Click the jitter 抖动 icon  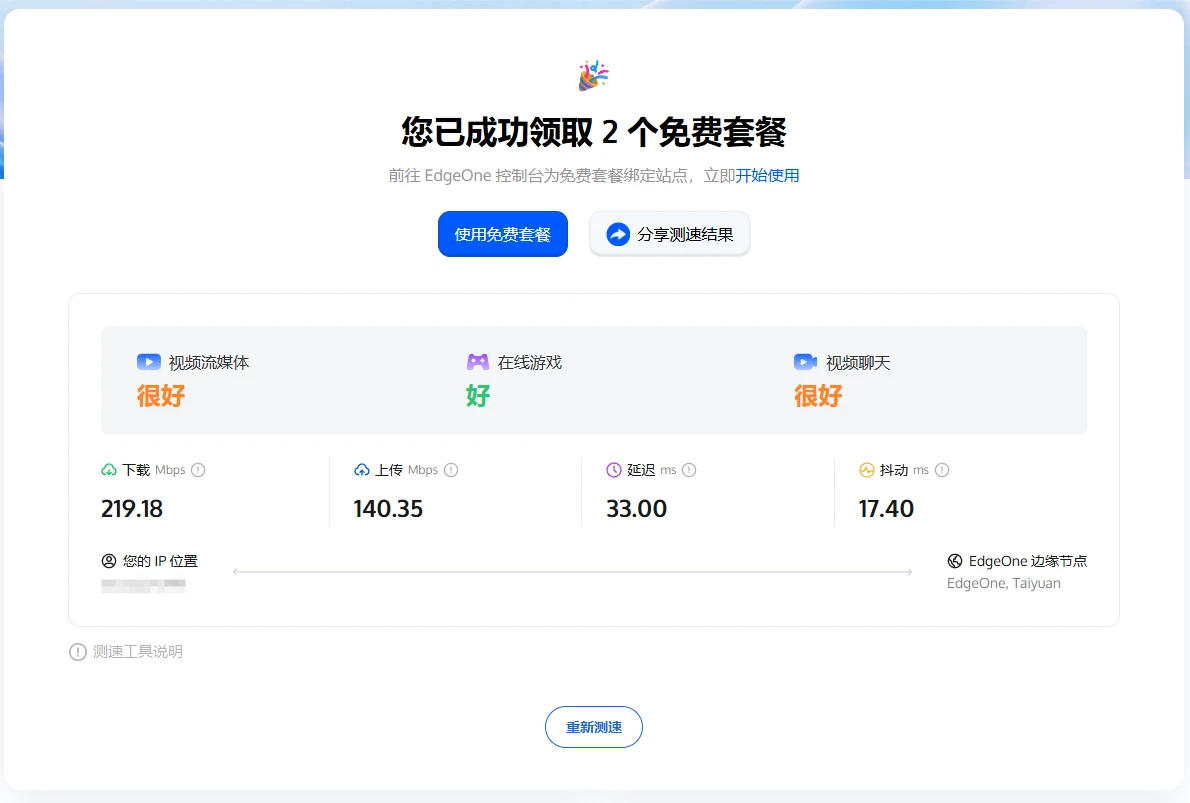867,470
